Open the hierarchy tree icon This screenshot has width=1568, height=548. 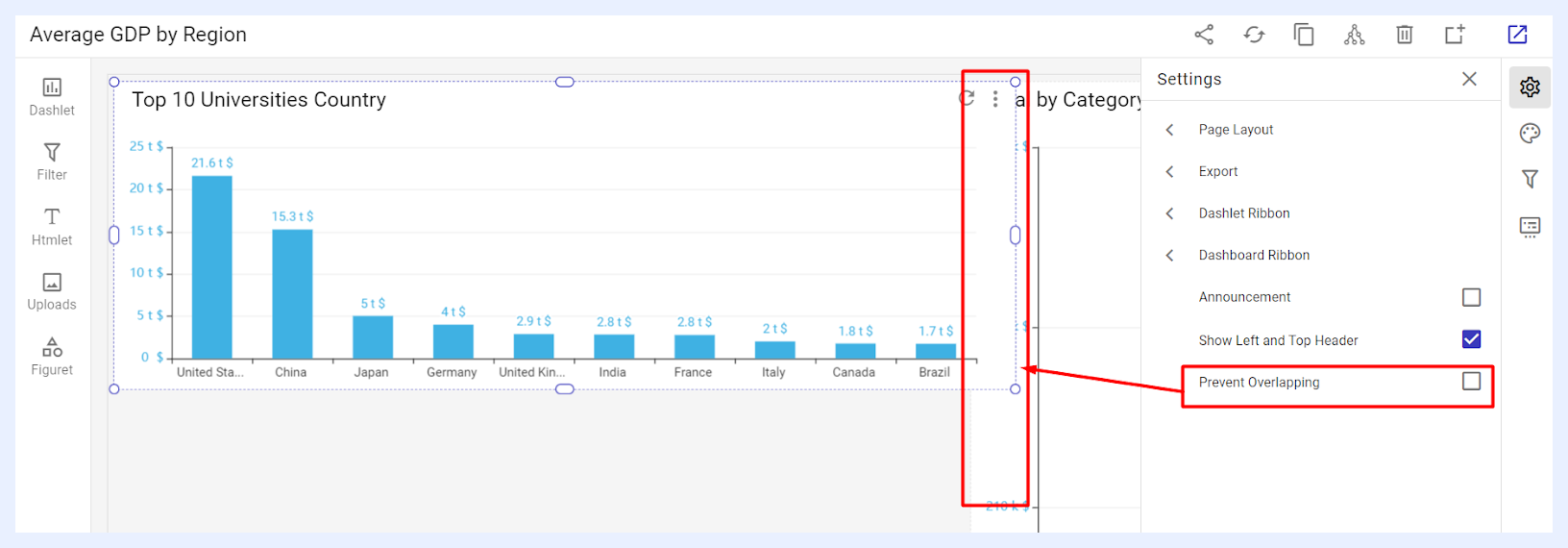(x=1355, y=35)
